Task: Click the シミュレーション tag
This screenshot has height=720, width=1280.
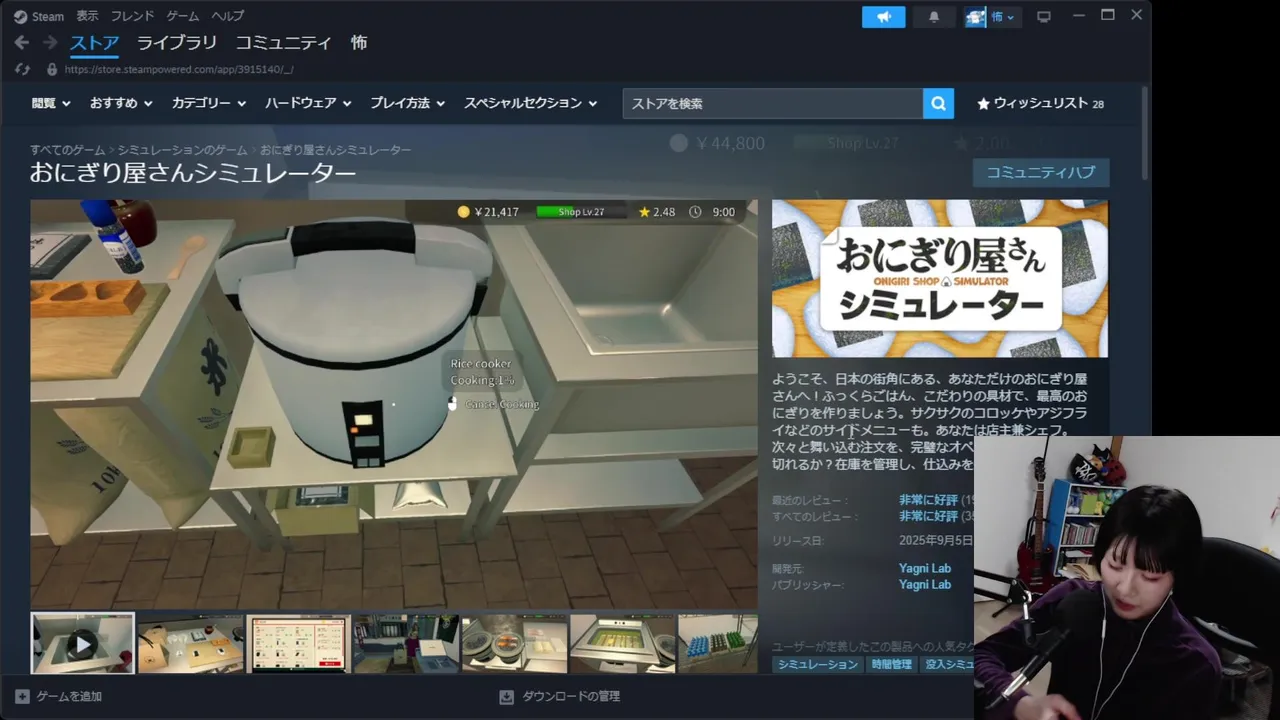Action: (817, 665)
